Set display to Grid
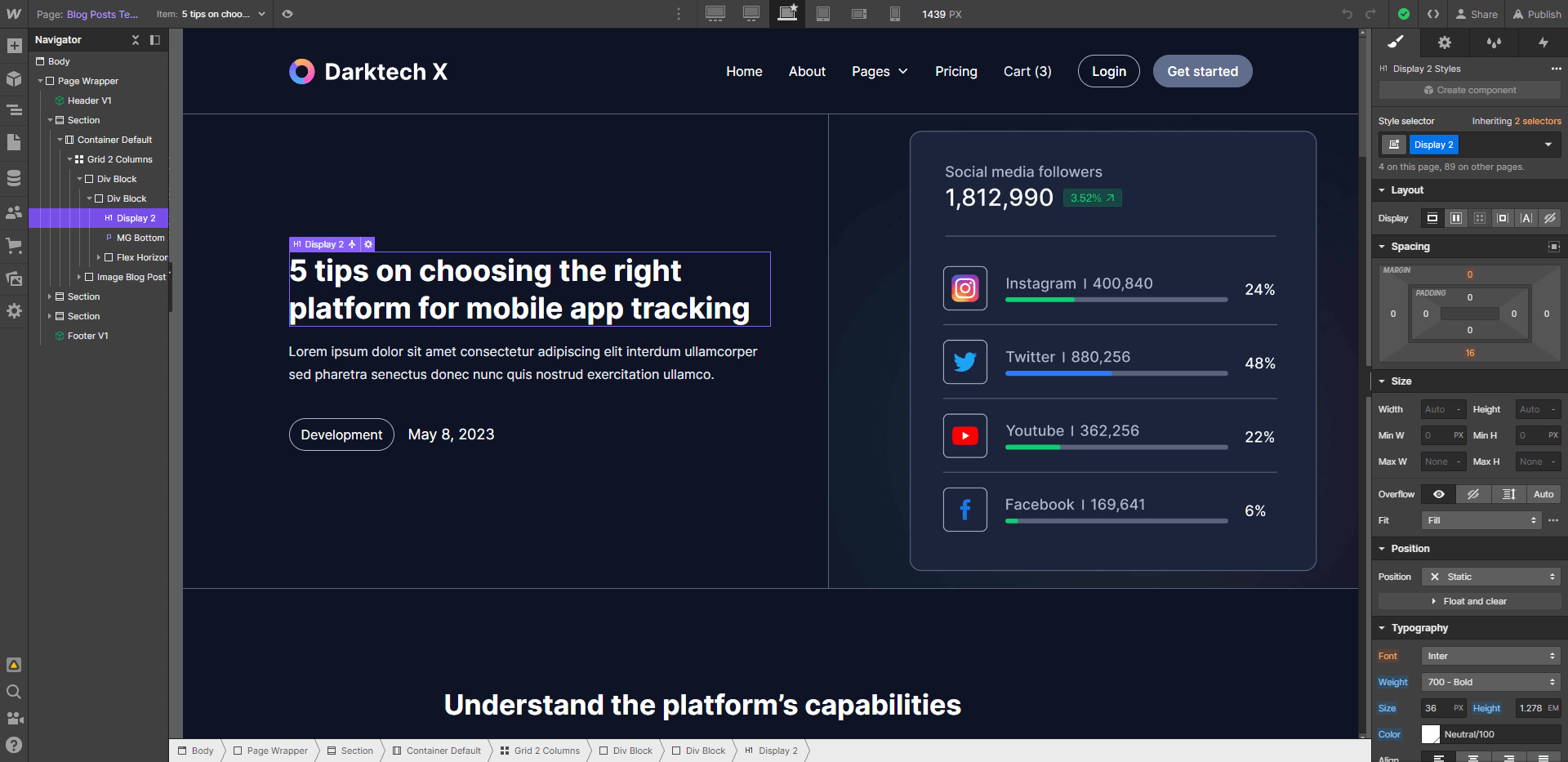The width and height of the screenshot is (1568, 762). tap(1480, 218)
